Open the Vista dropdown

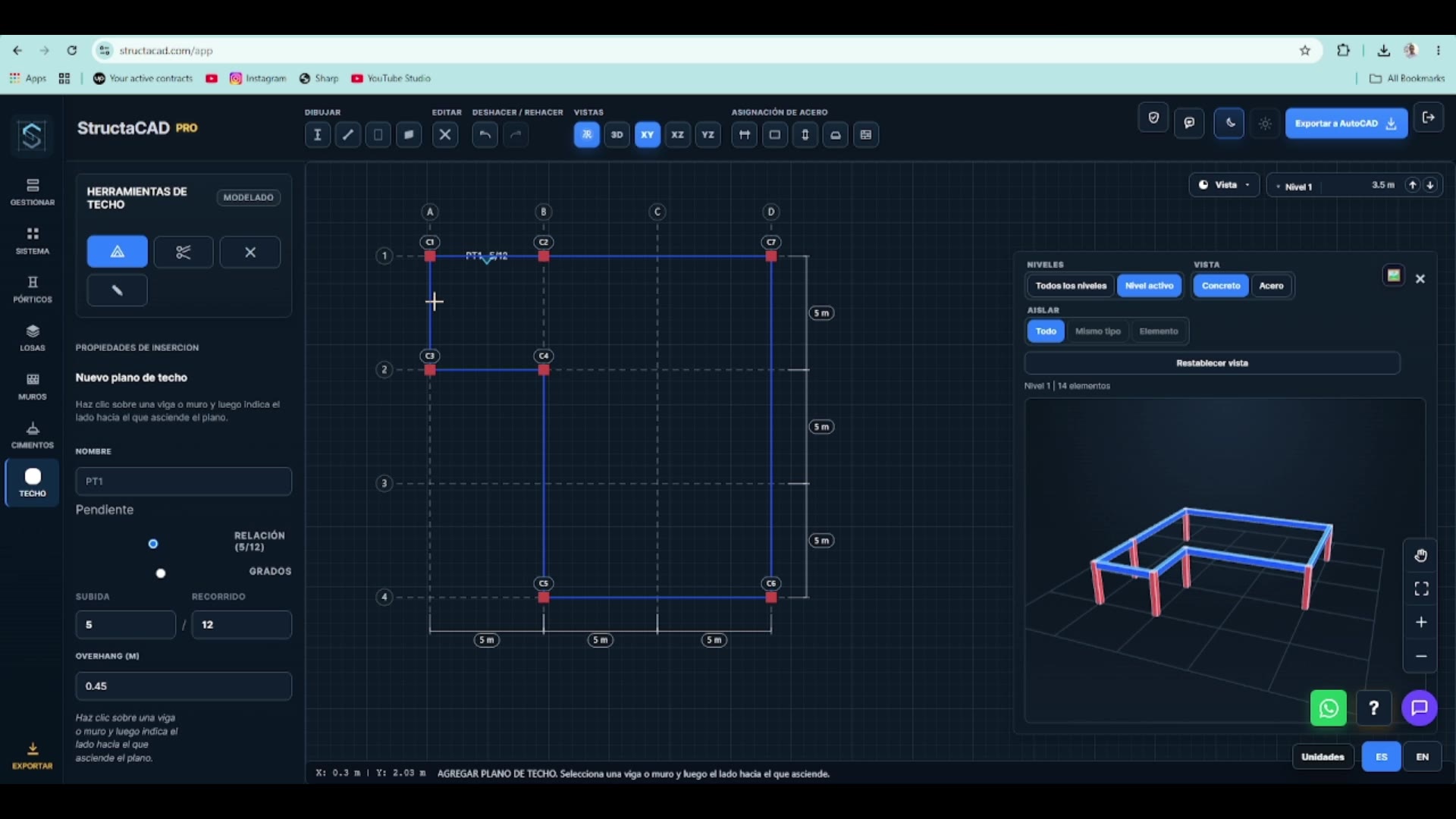coord(1224,185)
